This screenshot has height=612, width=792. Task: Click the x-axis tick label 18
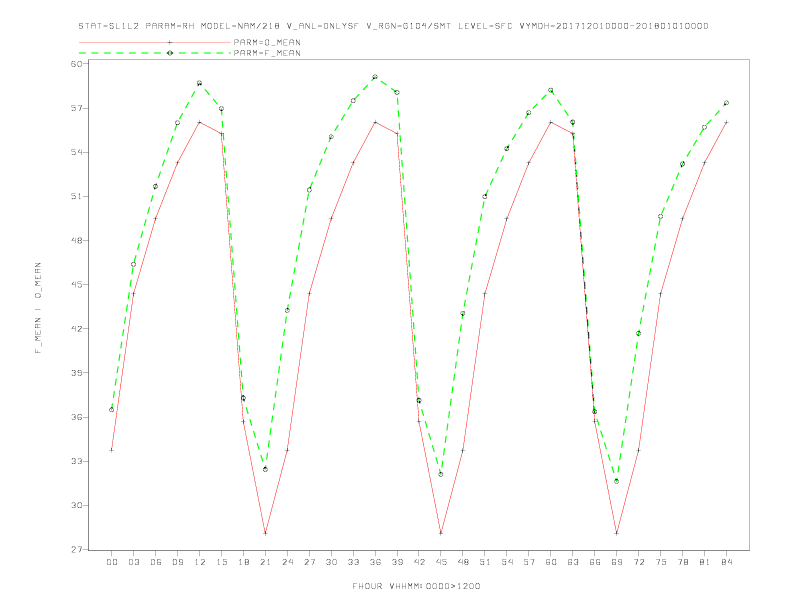click(x=243, y=562)
